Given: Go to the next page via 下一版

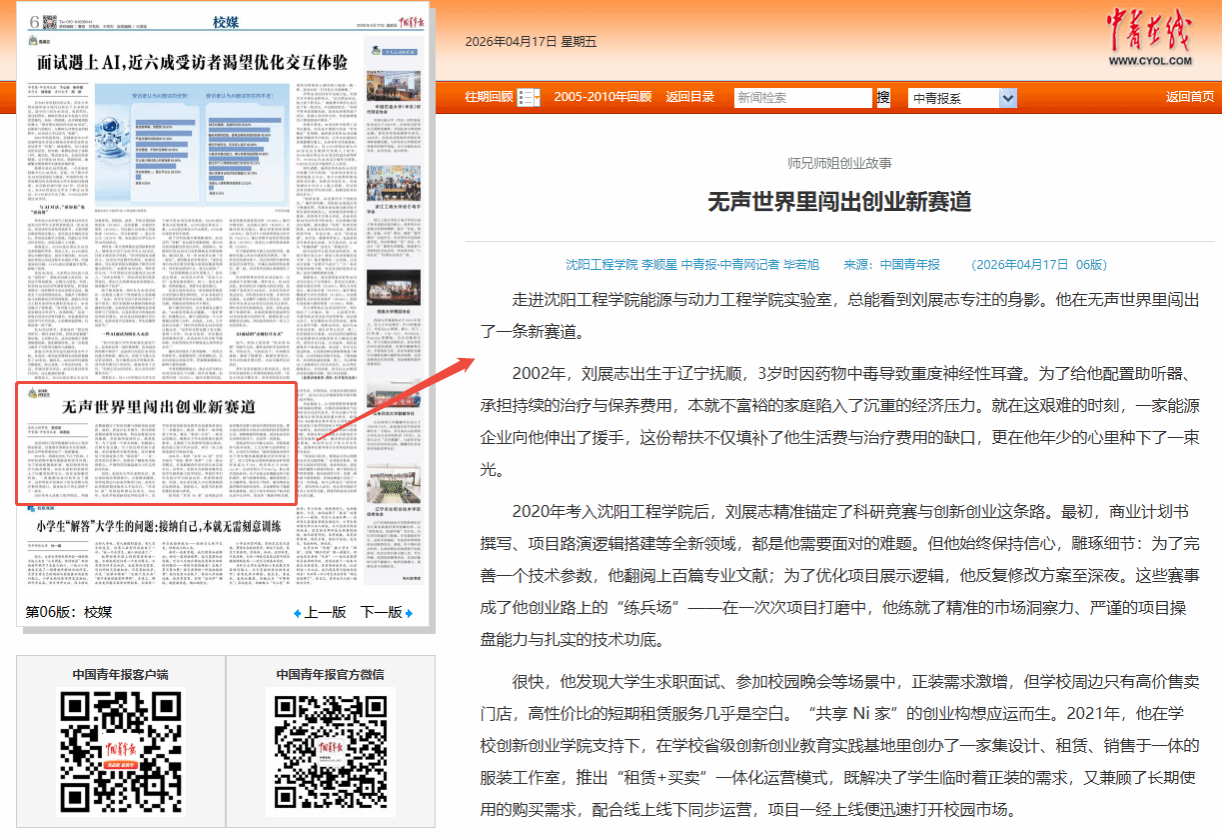Looking at the screenshot, I should click(381, 613).
